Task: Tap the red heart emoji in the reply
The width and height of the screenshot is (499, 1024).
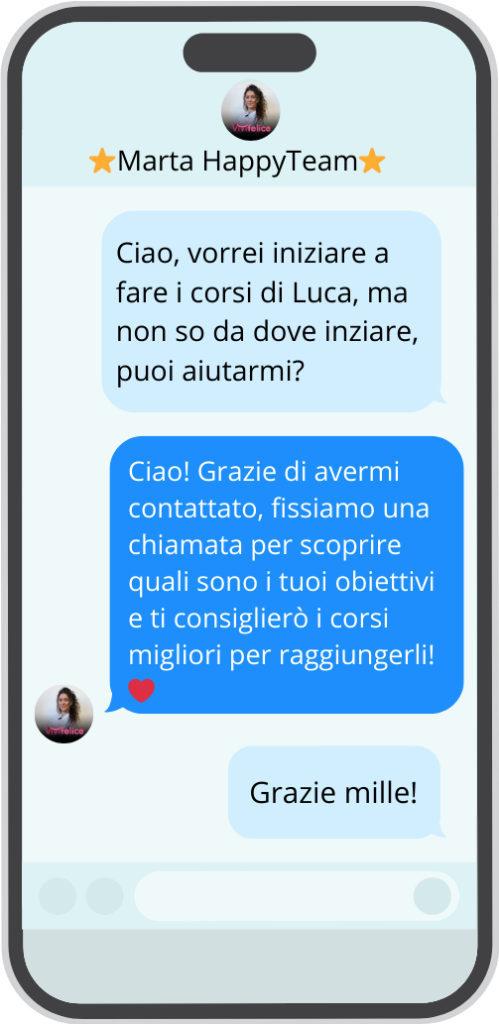Action: [x=141, y=690]
